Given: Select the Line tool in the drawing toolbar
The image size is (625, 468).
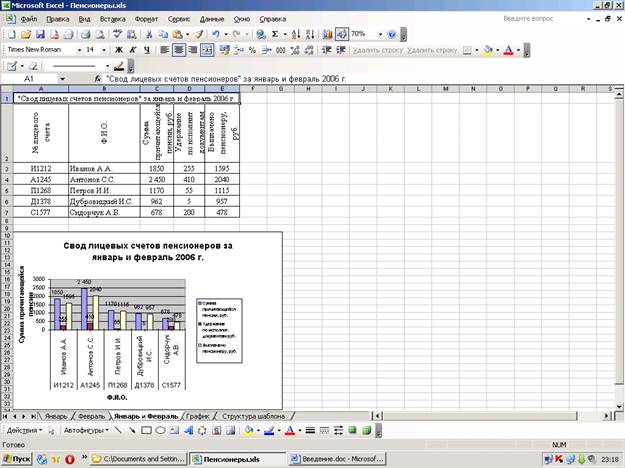Looking at the screenshot, I should (x=119, y=429).
